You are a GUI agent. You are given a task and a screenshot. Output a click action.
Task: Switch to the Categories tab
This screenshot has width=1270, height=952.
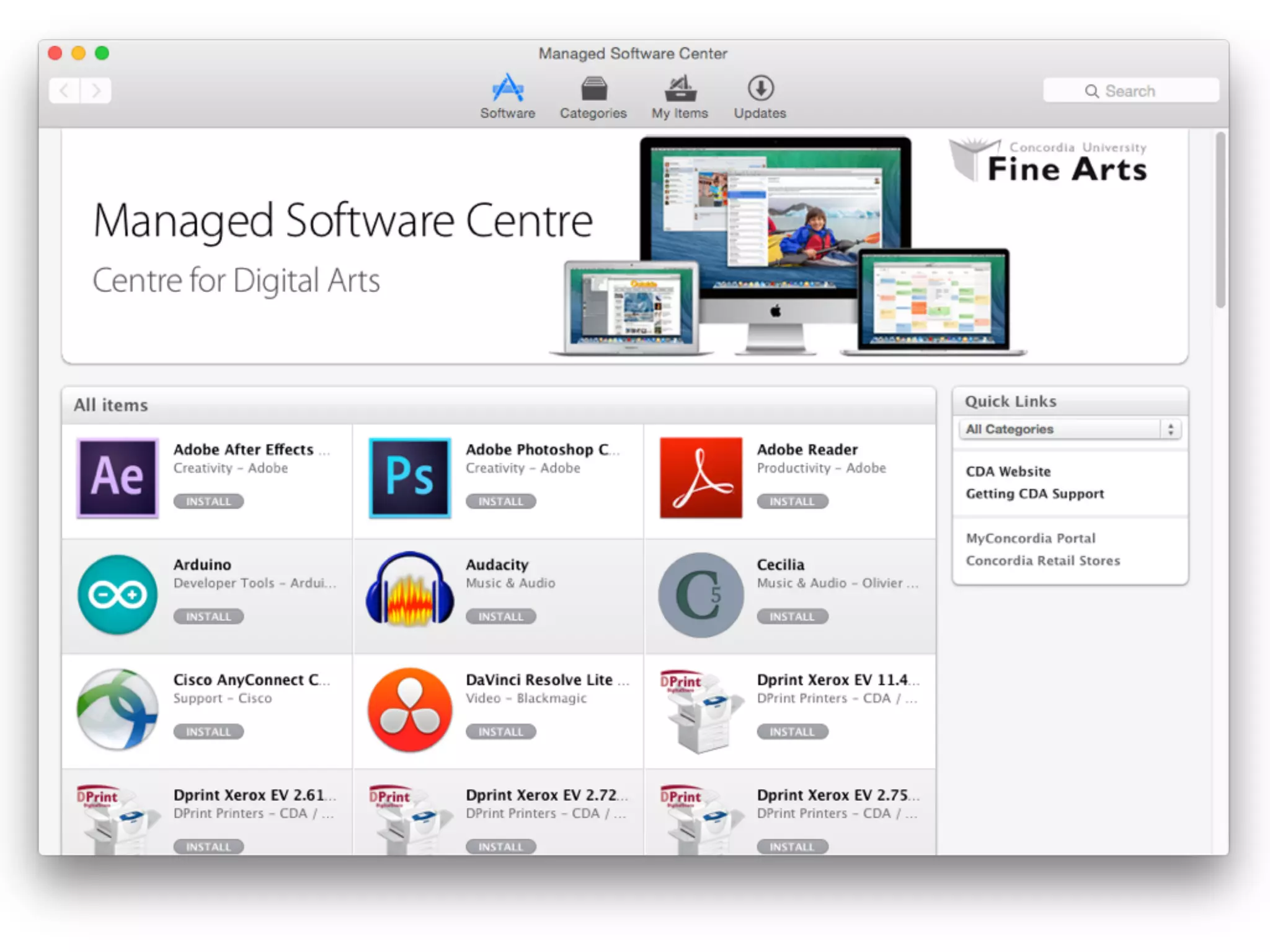coord(593,97)
